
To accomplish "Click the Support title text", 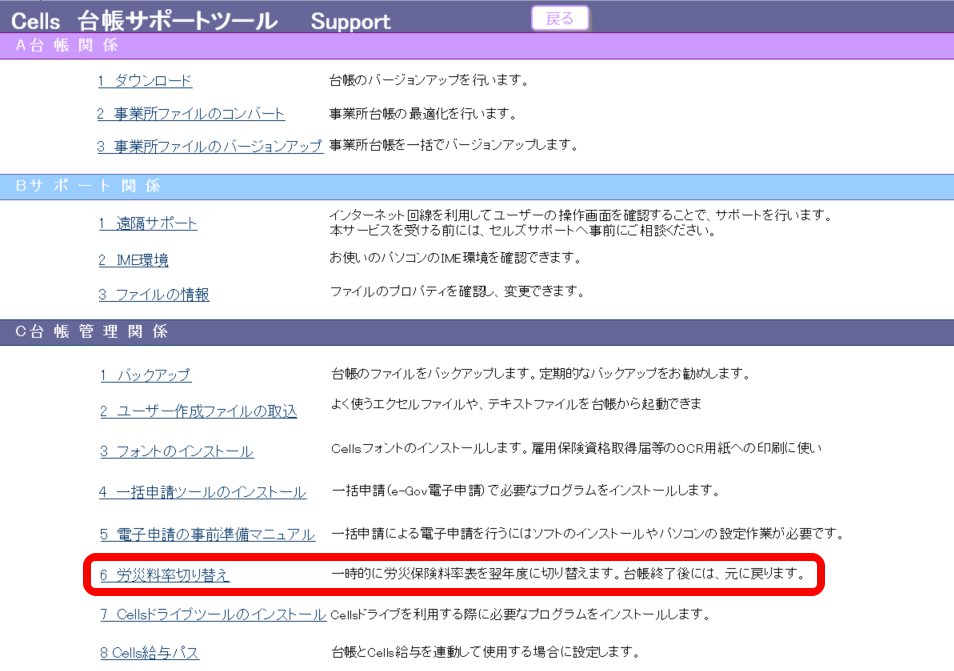I will point(350,22).
